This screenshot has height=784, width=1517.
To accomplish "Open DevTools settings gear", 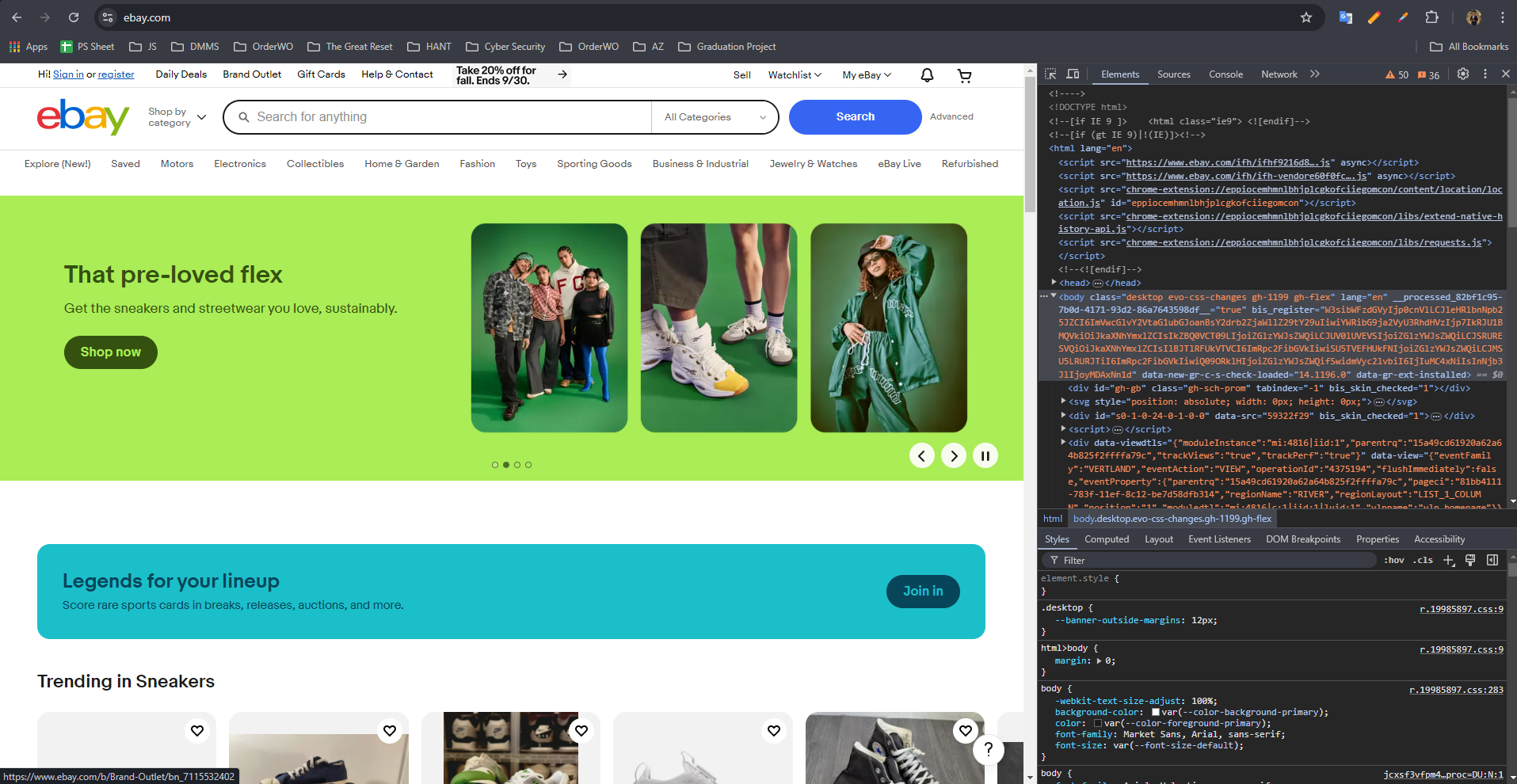I will 1462,74.
